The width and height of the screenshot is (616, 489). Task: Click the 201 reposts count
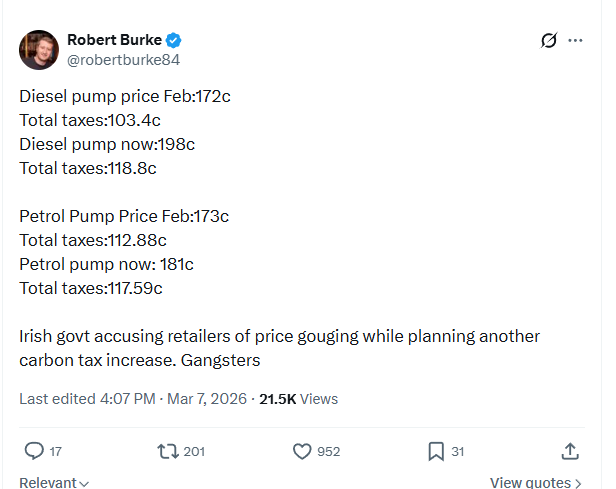click(x=194, y=452)
